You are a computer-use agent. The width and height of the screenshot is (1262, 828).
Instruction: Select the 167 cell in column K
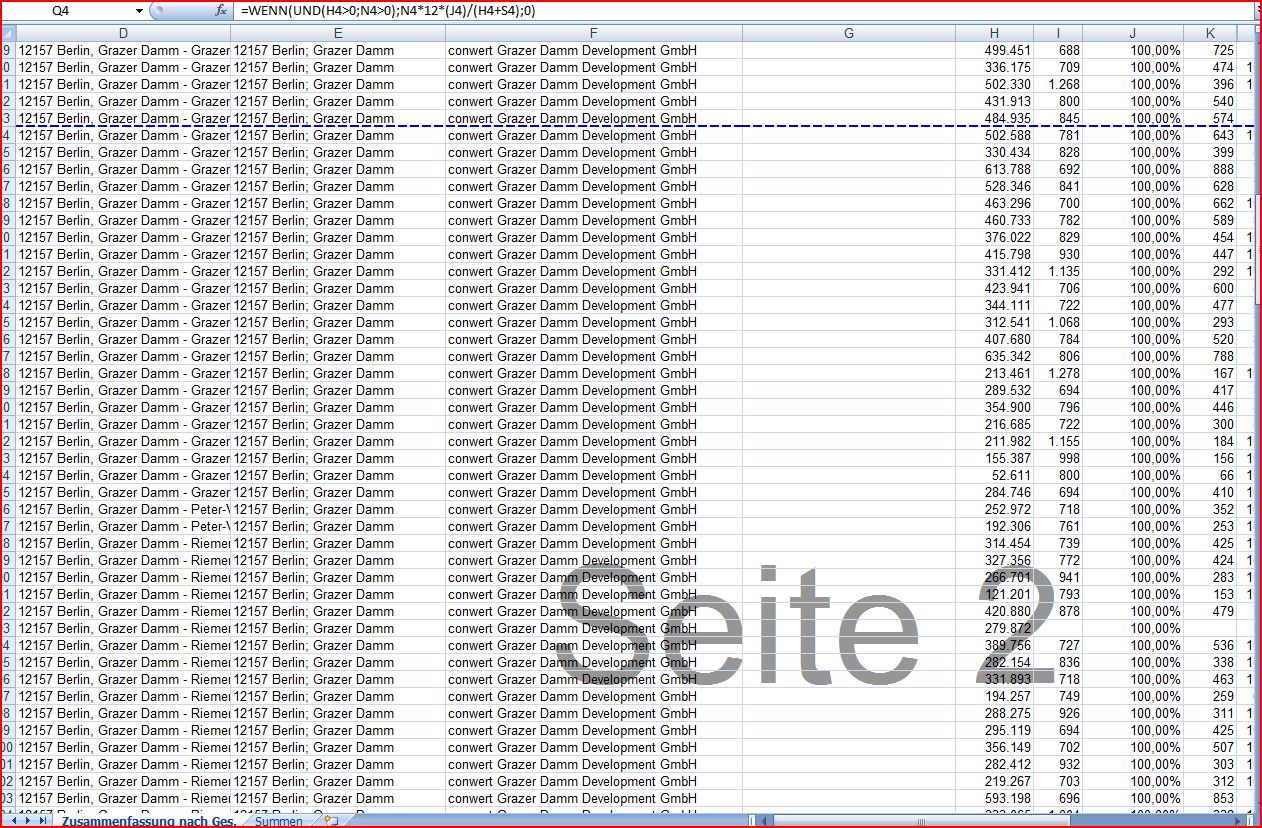(x=1210, y=373)
